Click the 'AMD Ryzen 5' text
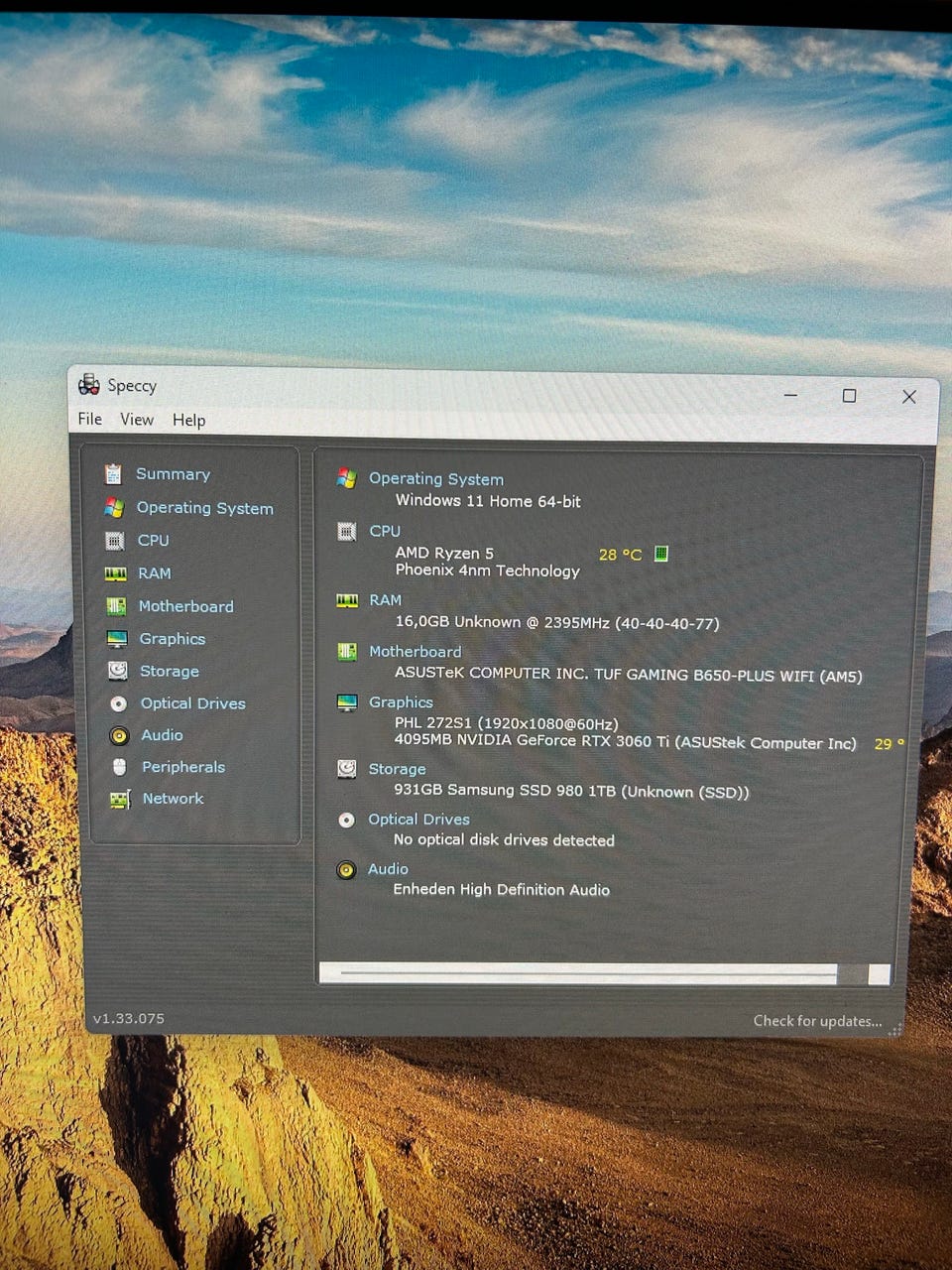This screenshot has width=952, height=1270. click(444, 553)
